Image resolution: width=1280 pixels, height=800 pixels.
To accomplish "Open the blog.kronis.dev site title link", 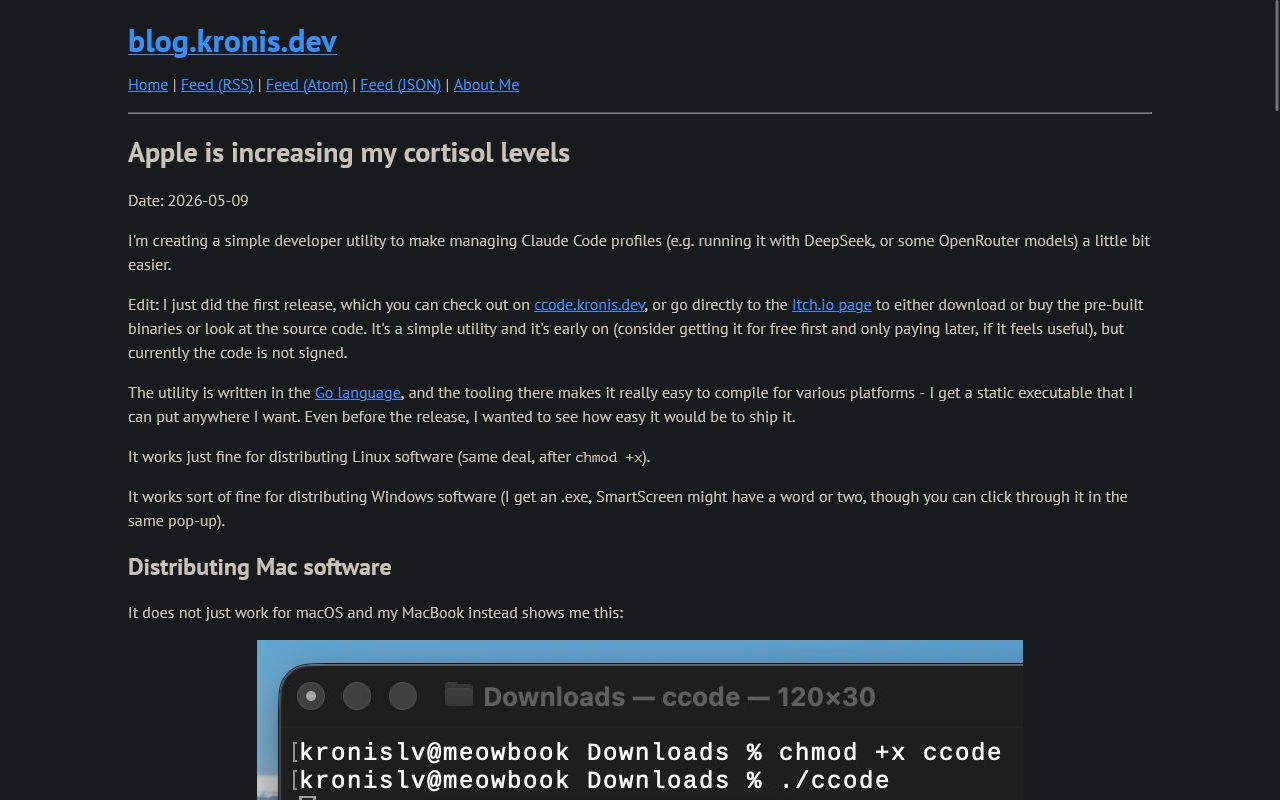I will (232, 41).
